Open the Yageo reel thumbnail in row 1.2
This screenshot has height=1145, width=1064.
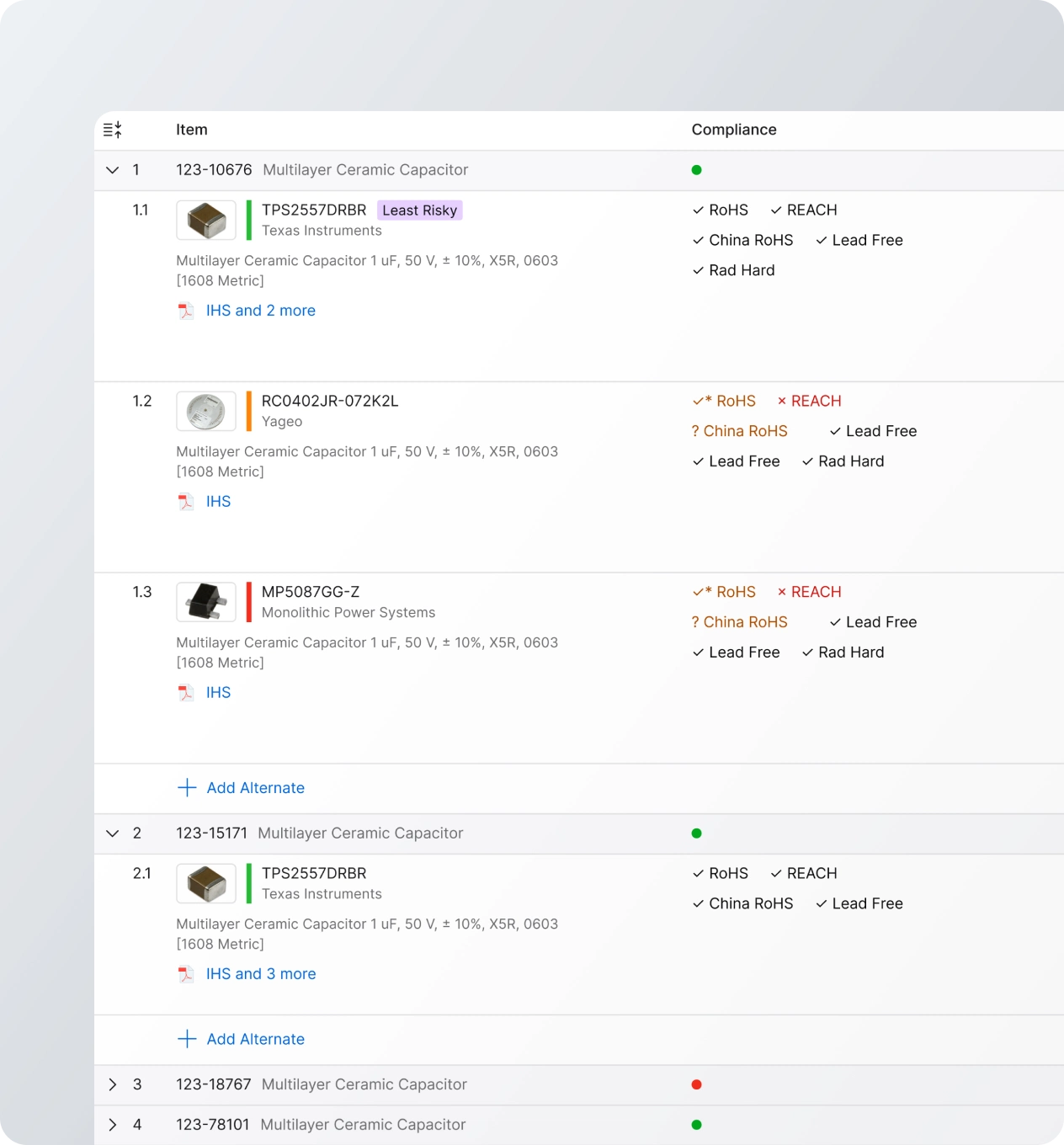tap(206, 412)
